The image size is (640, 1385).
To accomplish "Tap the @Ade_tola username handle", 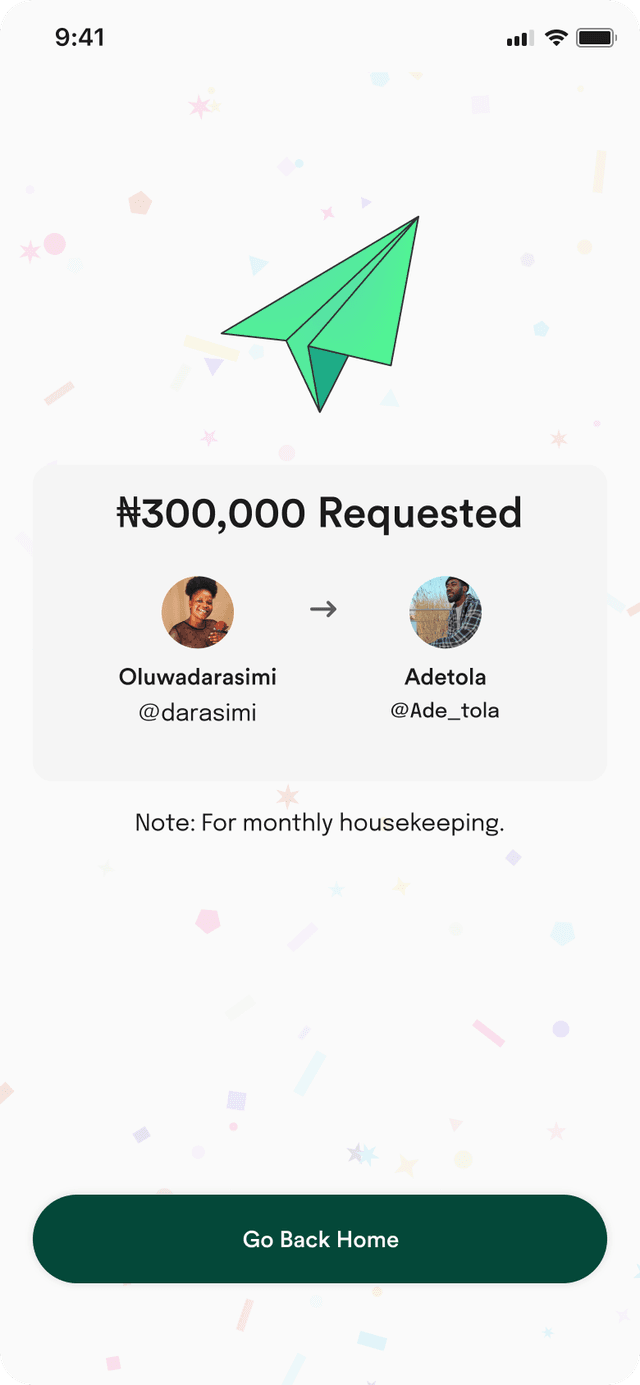I will coord(445,711).
